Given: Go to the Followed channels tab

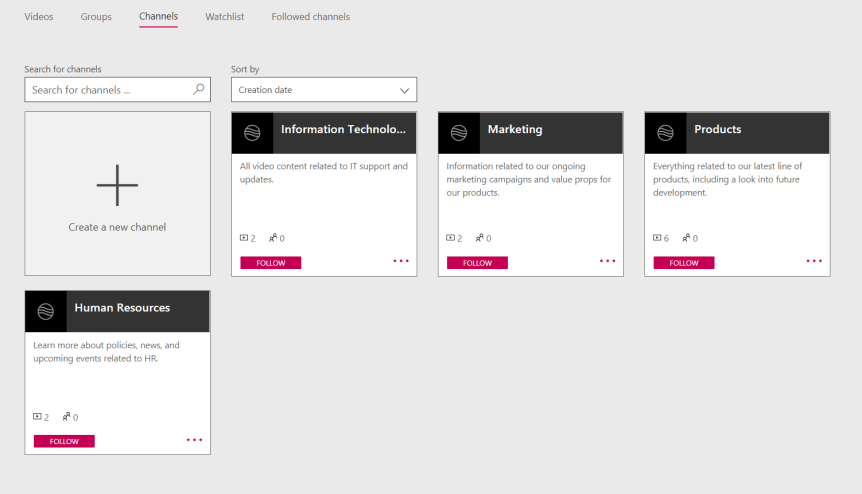Looking at the screenshot, I should (310, 17).
